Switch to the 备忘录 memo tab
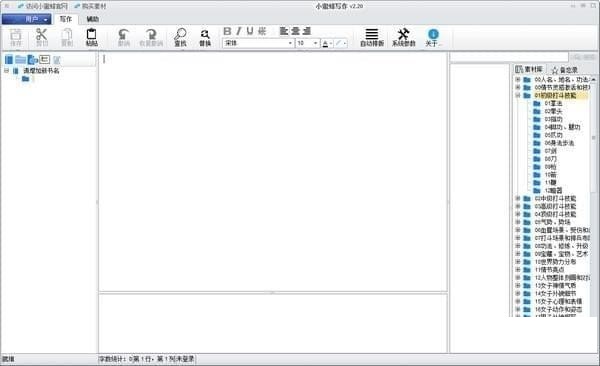 tap(565, 70)
